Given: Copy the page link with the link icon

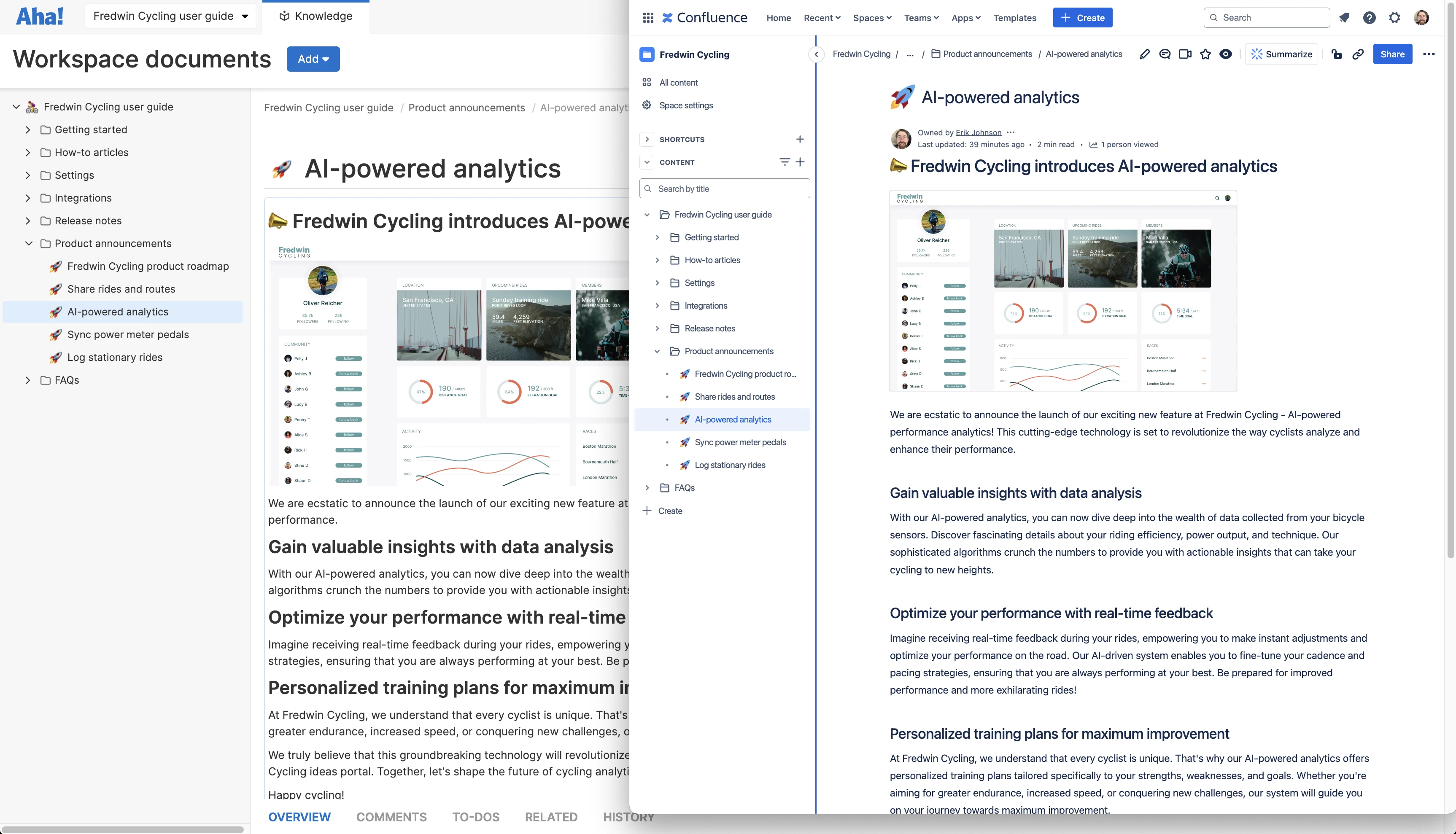Looking at the screenshot, I should pos(1357,54).
